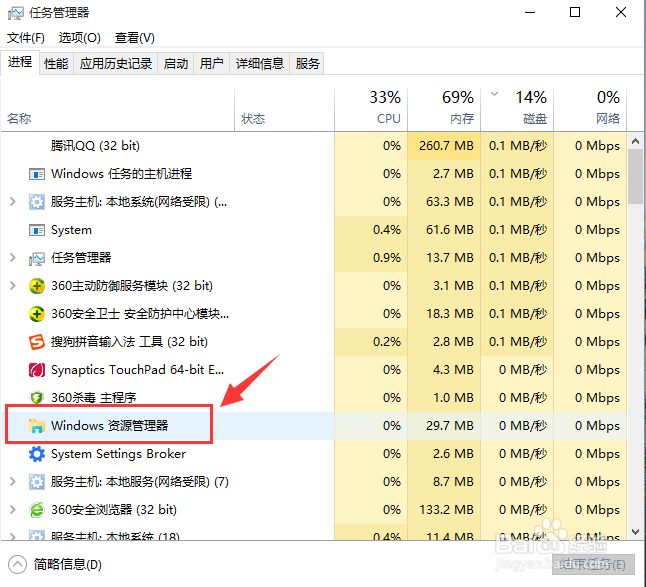Select the System Settings Broker name
This screenshot has width=646, height=587.
pos(118,454)
